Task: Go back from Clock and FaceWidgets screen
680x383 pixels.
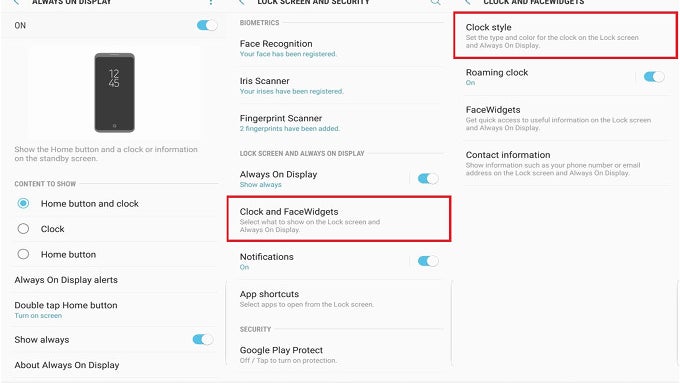Action: 468,2
